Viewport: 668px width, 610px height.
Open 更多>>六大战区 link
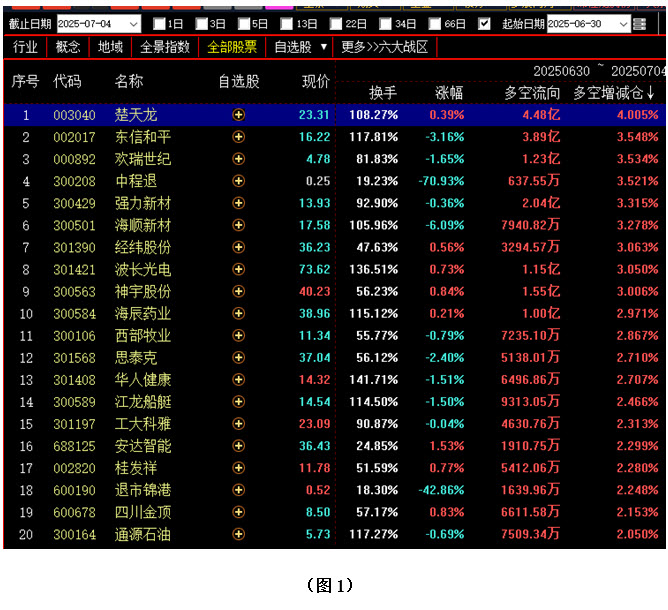pos(385,46)
